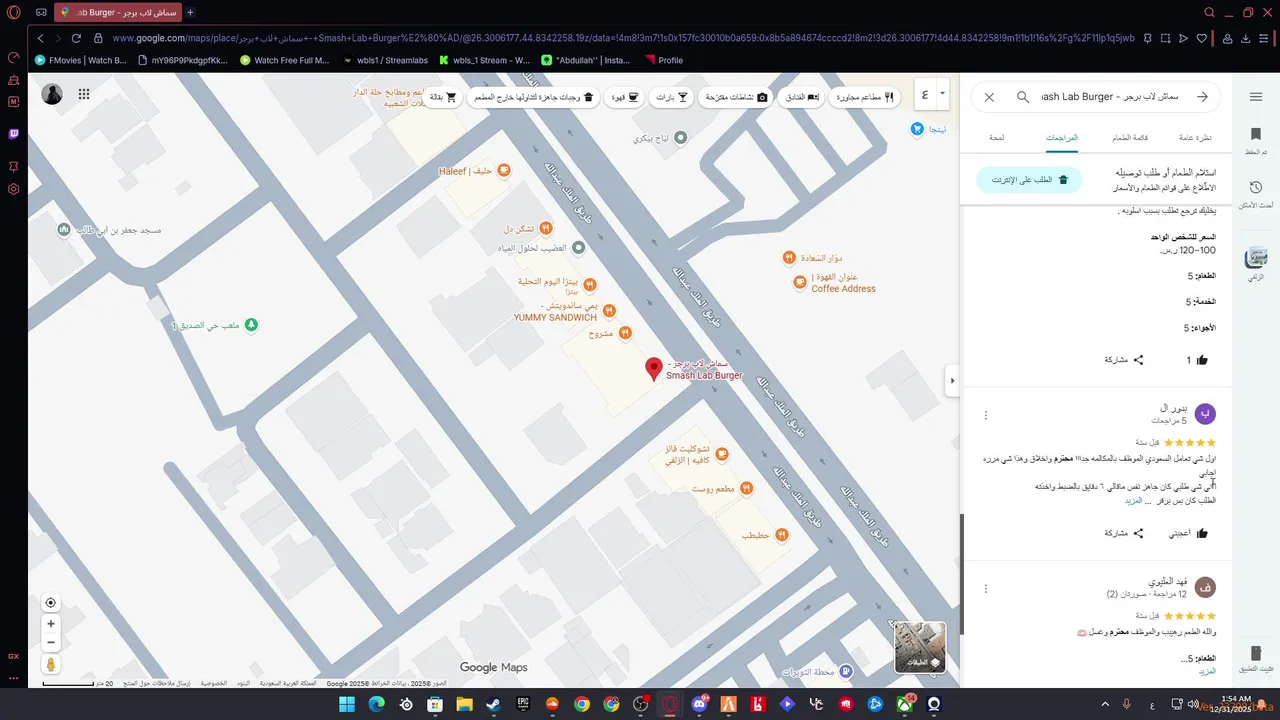Show your location on the map
1280x720 pixels.
coord(51,602)
